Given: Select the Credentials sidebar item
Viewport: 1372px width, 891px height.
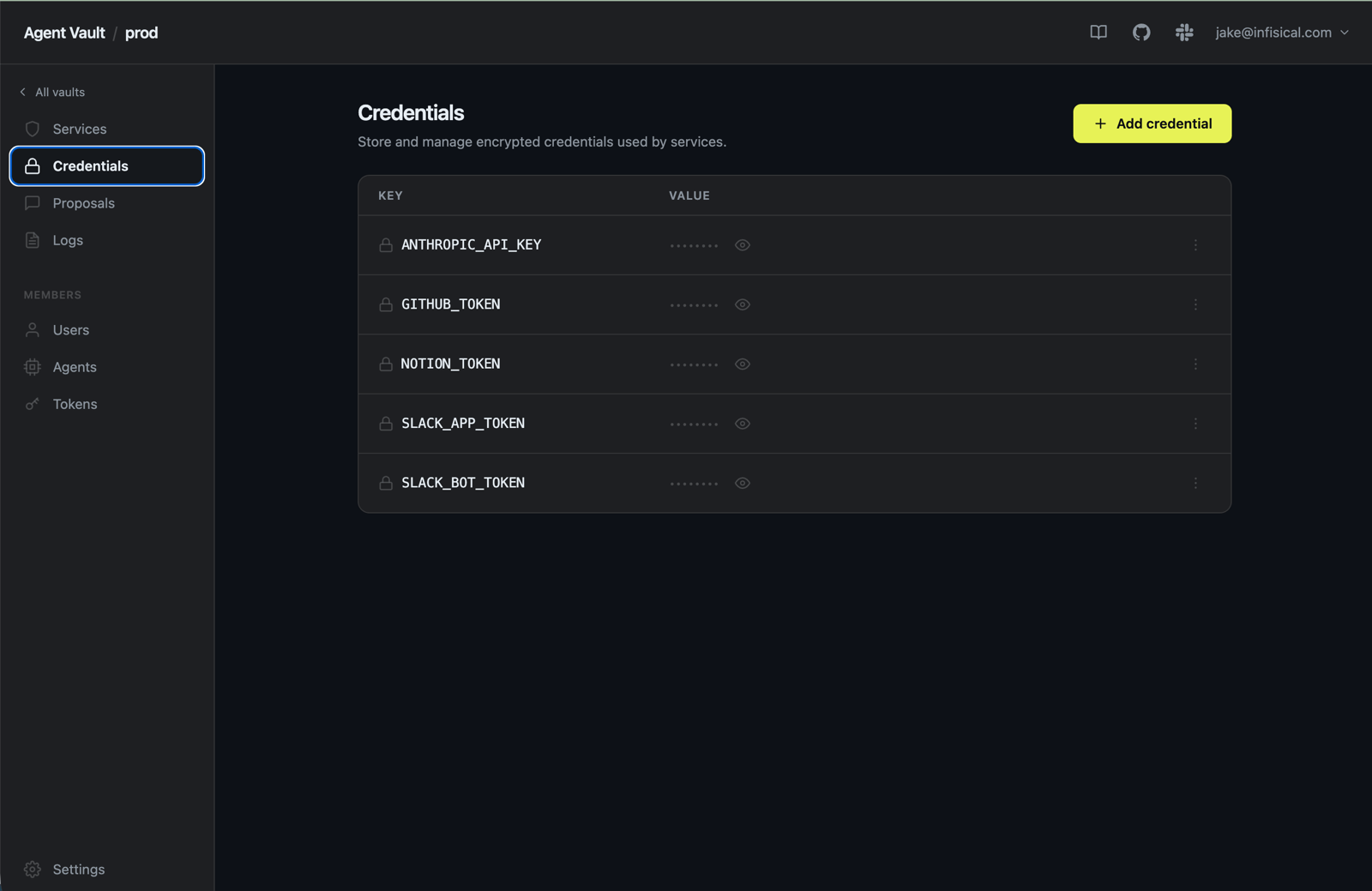Looking at the screenshot, I should click(107, 166).
